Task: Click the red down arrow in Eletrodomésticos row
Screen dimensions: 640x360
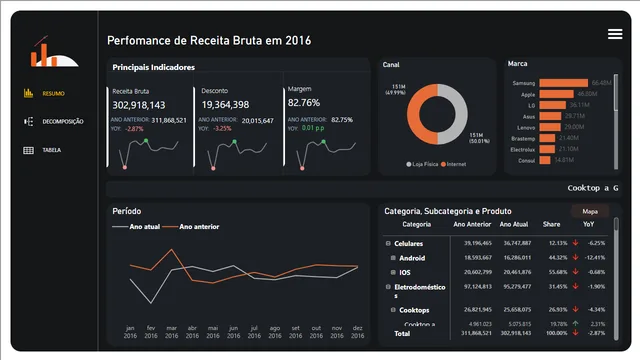Action: click(576, 287)
